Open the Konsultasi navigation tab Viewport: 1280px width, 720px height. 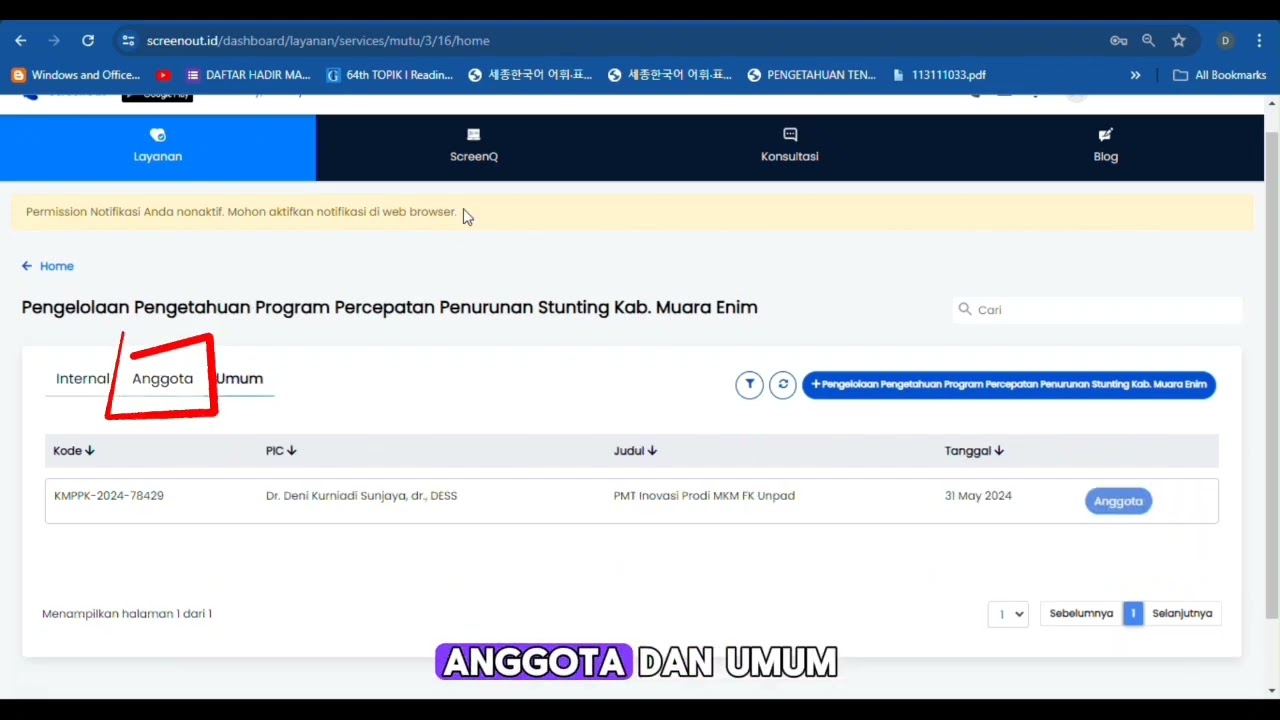[x=790, y=147]
